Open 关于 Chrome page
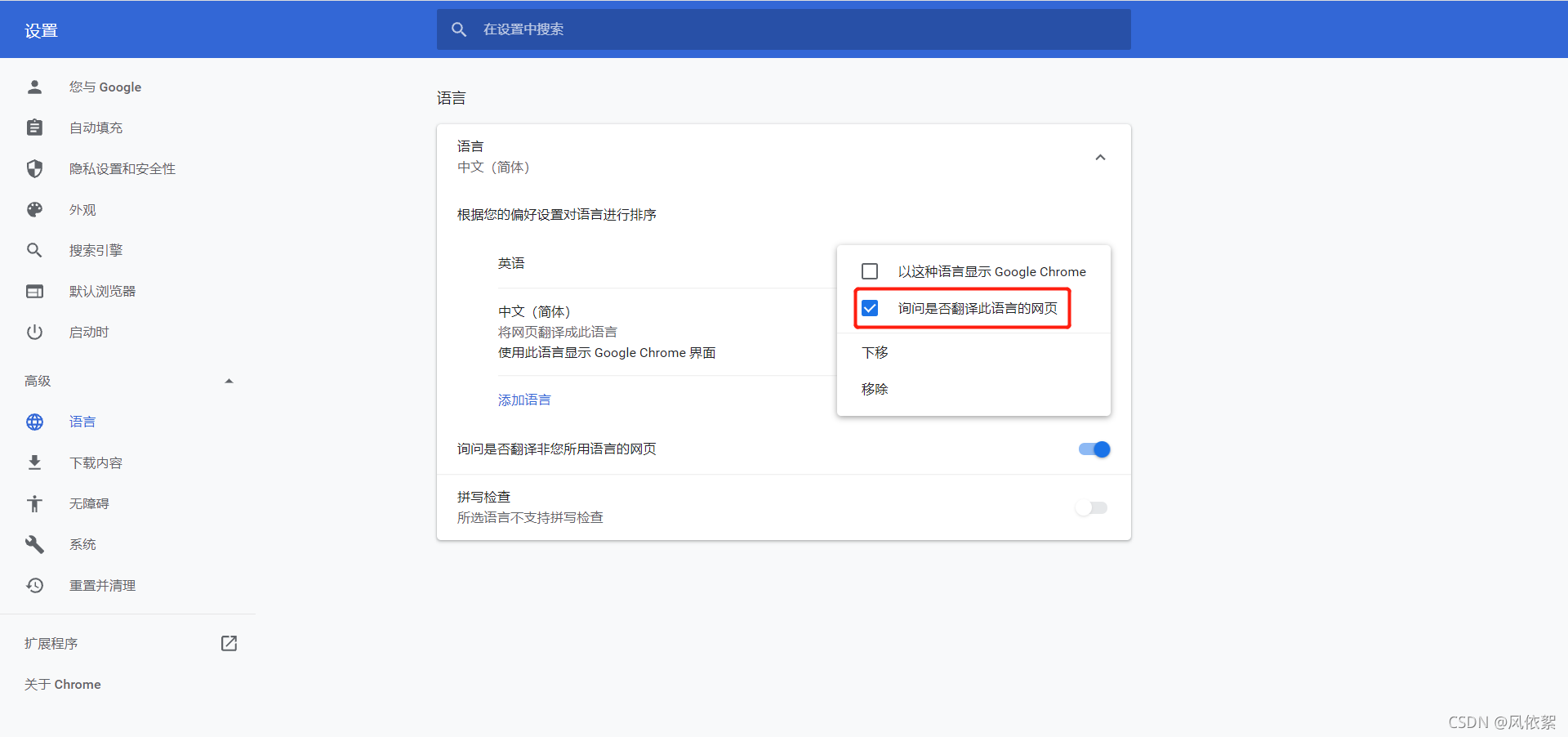1568x737 pixels. [63, 684]
